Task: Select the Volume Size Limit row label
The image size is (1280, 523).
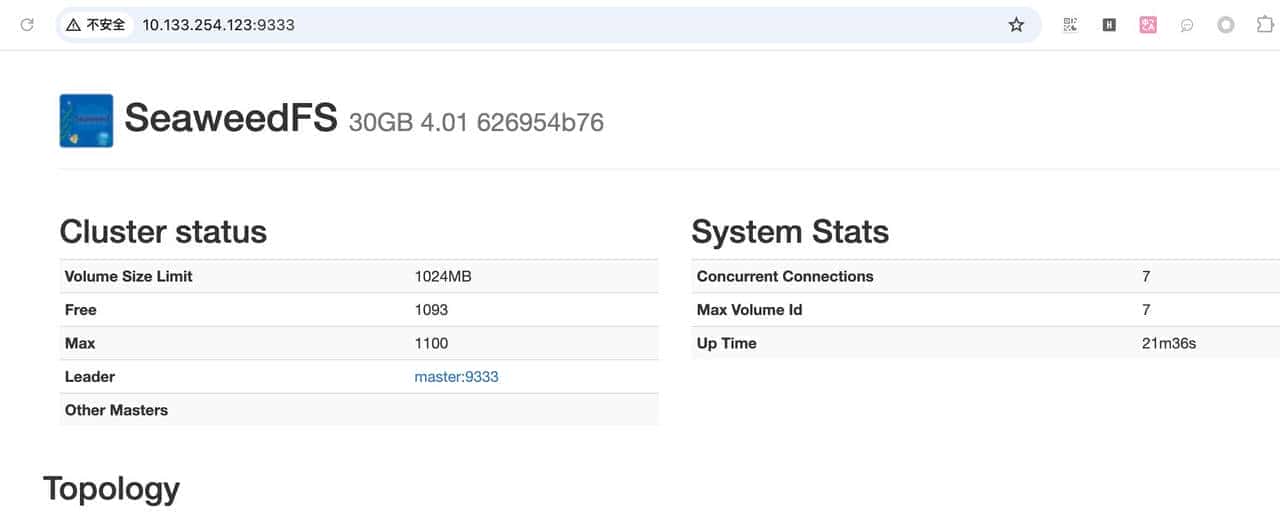Action: click(128, 276)
